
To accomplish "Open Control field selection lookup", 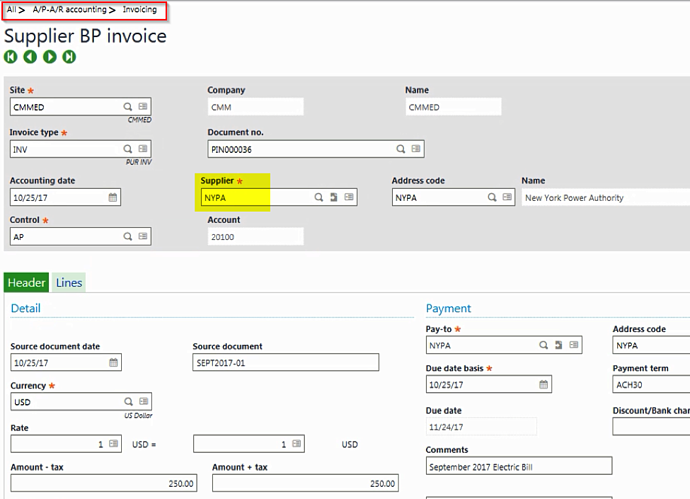I will 128,237.
